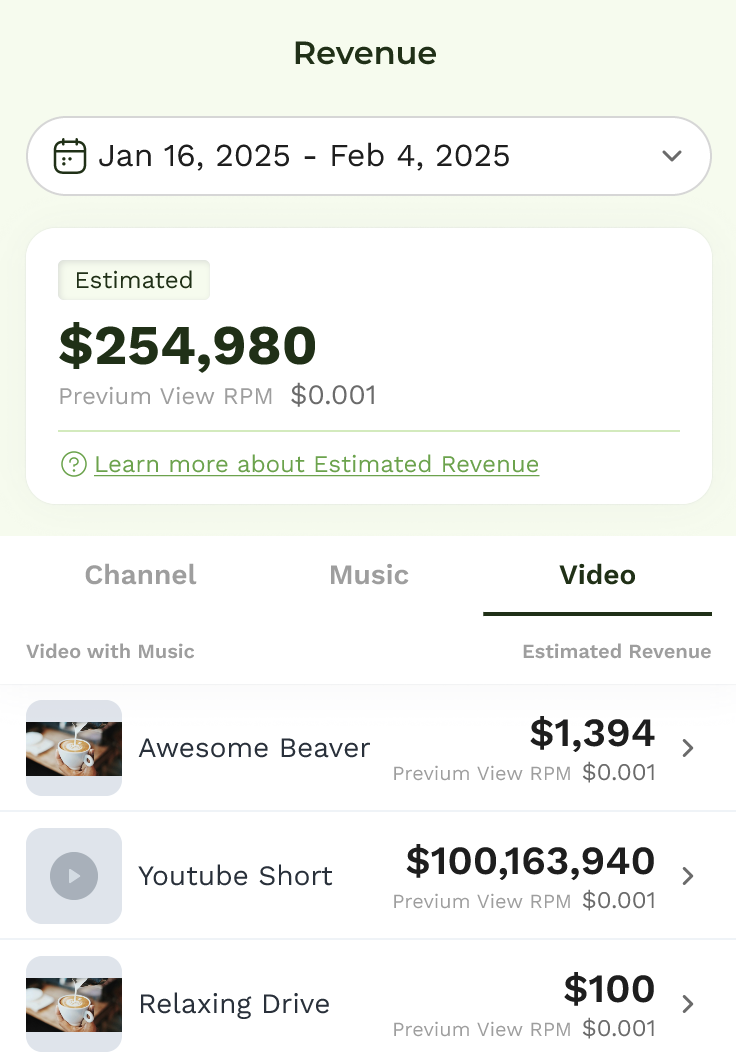Select the Relaxing Drive video title
736x1060 pixels.
point(234,1004)
